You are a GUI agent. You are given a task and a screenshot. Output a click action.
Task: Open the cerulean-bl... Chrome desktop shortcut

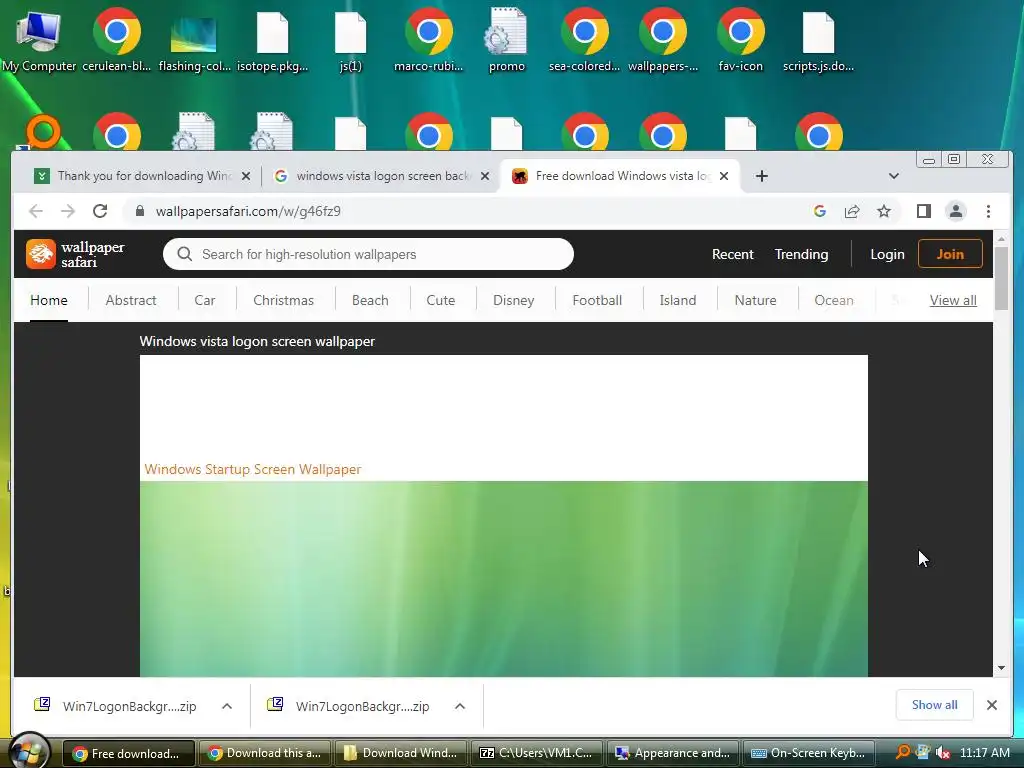(116, 39)
